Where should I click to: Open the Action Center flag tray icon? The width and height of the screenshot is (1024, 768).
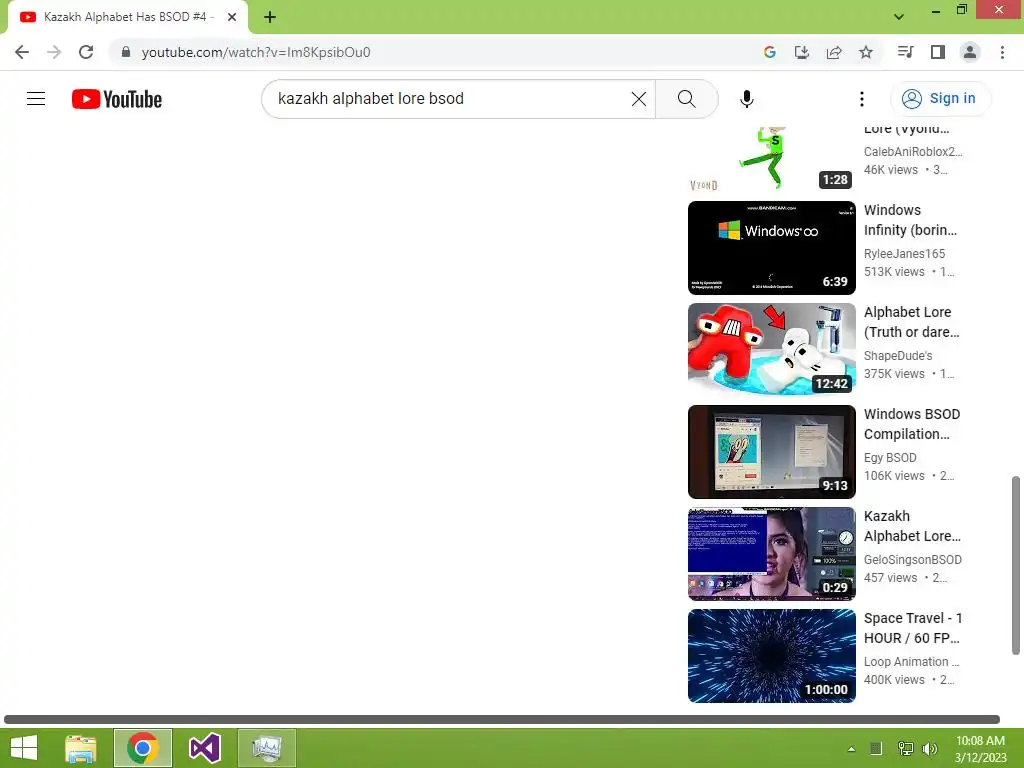[x=876, y=748]
